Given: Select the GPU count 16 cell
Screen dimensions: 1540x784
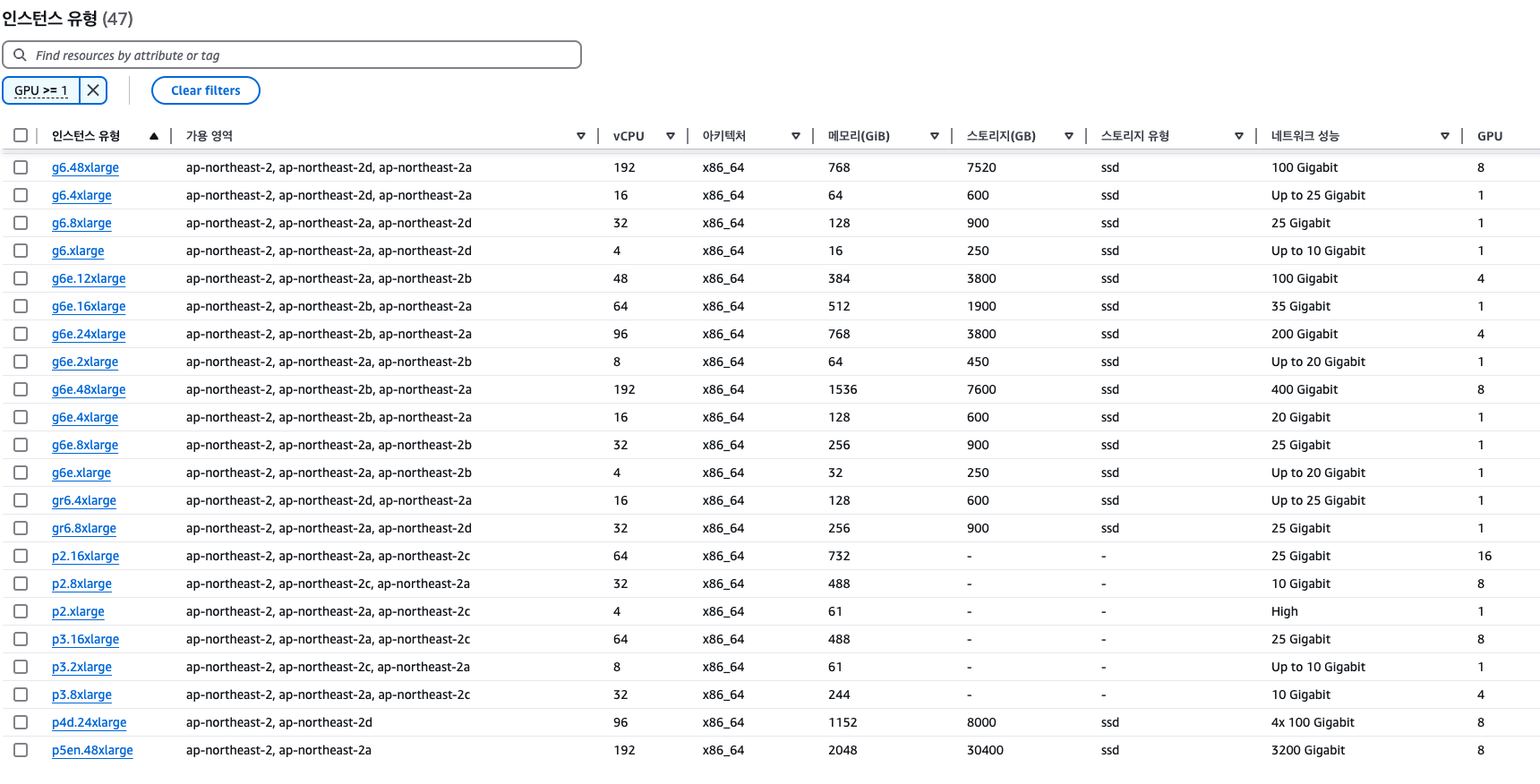Looking at the screenshot, I should (x=1484, y=556).
